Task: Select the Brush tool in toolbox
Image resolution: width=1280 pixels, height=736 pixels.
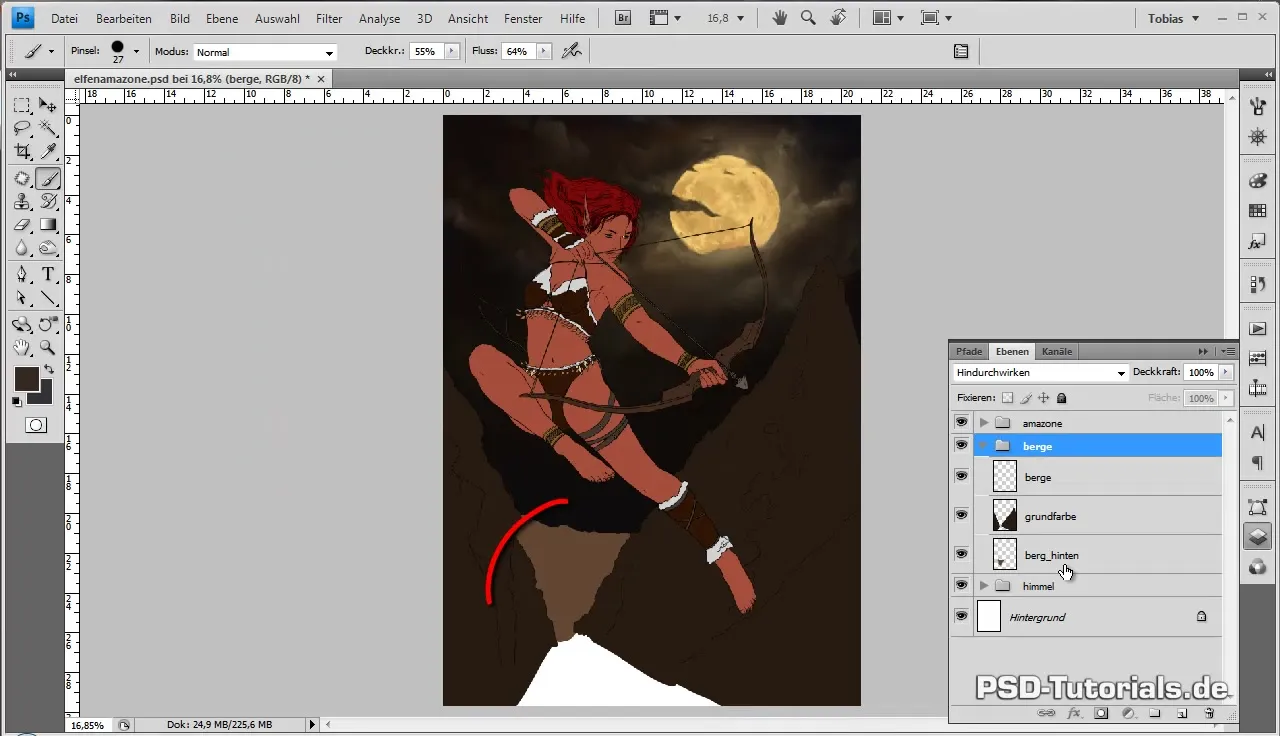Action: point(47,179)
